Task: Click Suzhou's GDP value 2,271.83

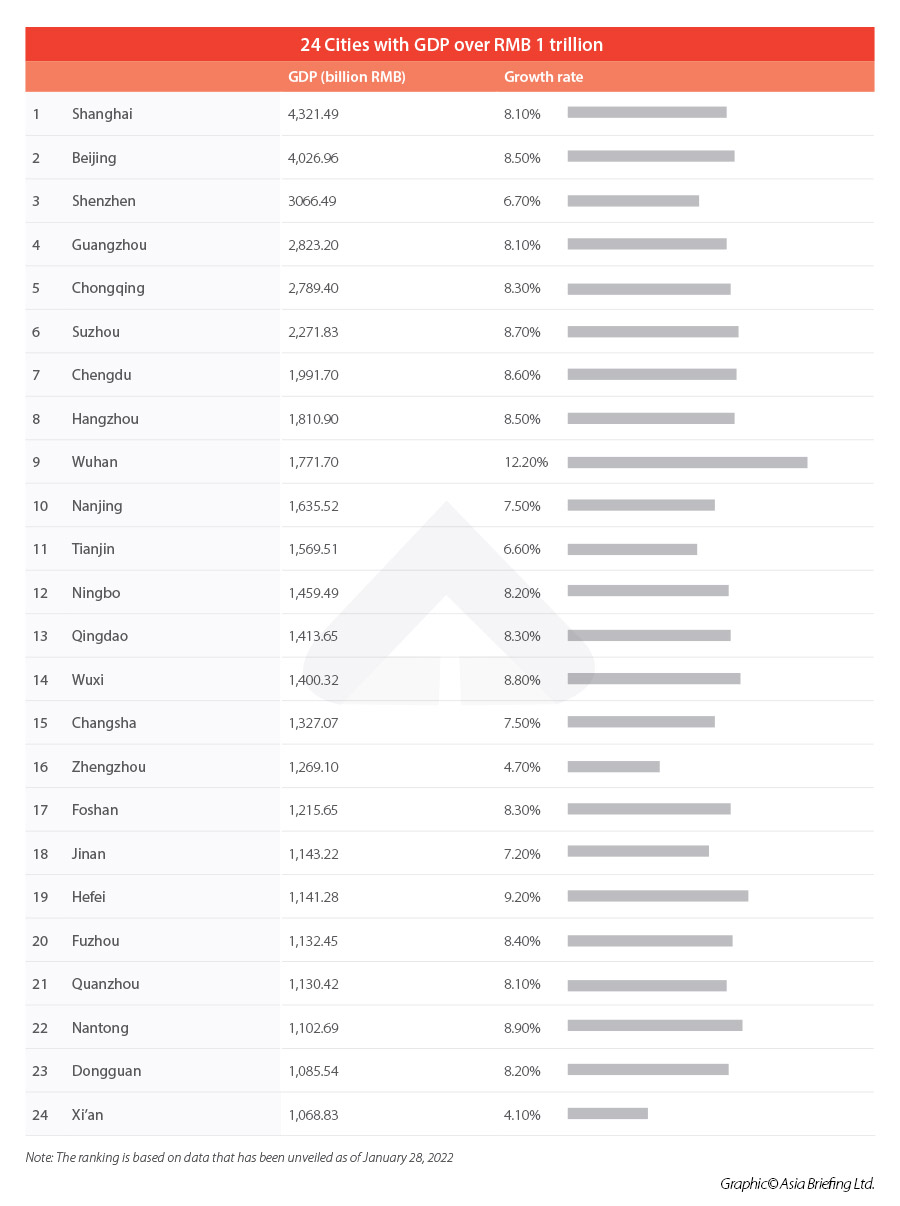Action: pos(313,332)
